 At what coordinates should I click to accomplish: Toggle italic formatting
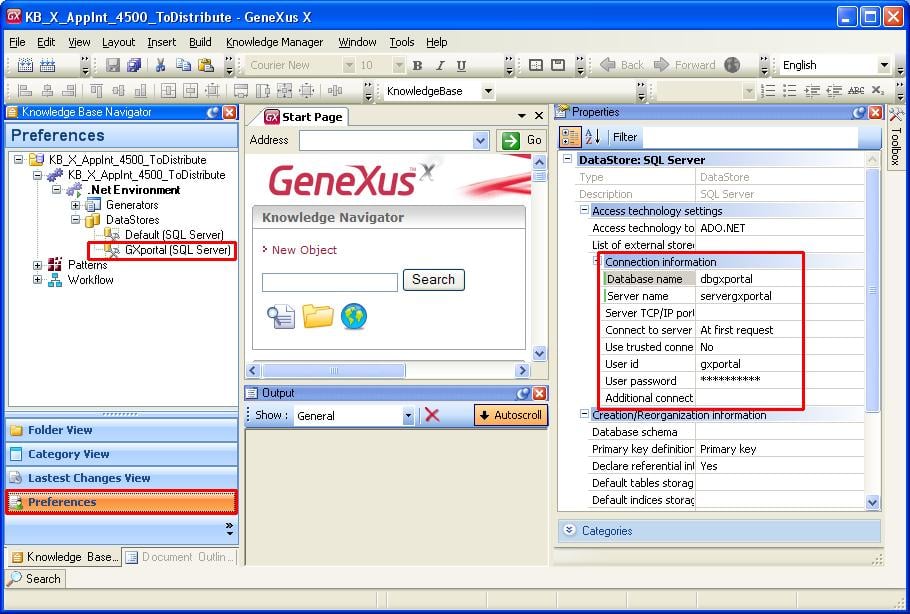[x=439, y=66]
